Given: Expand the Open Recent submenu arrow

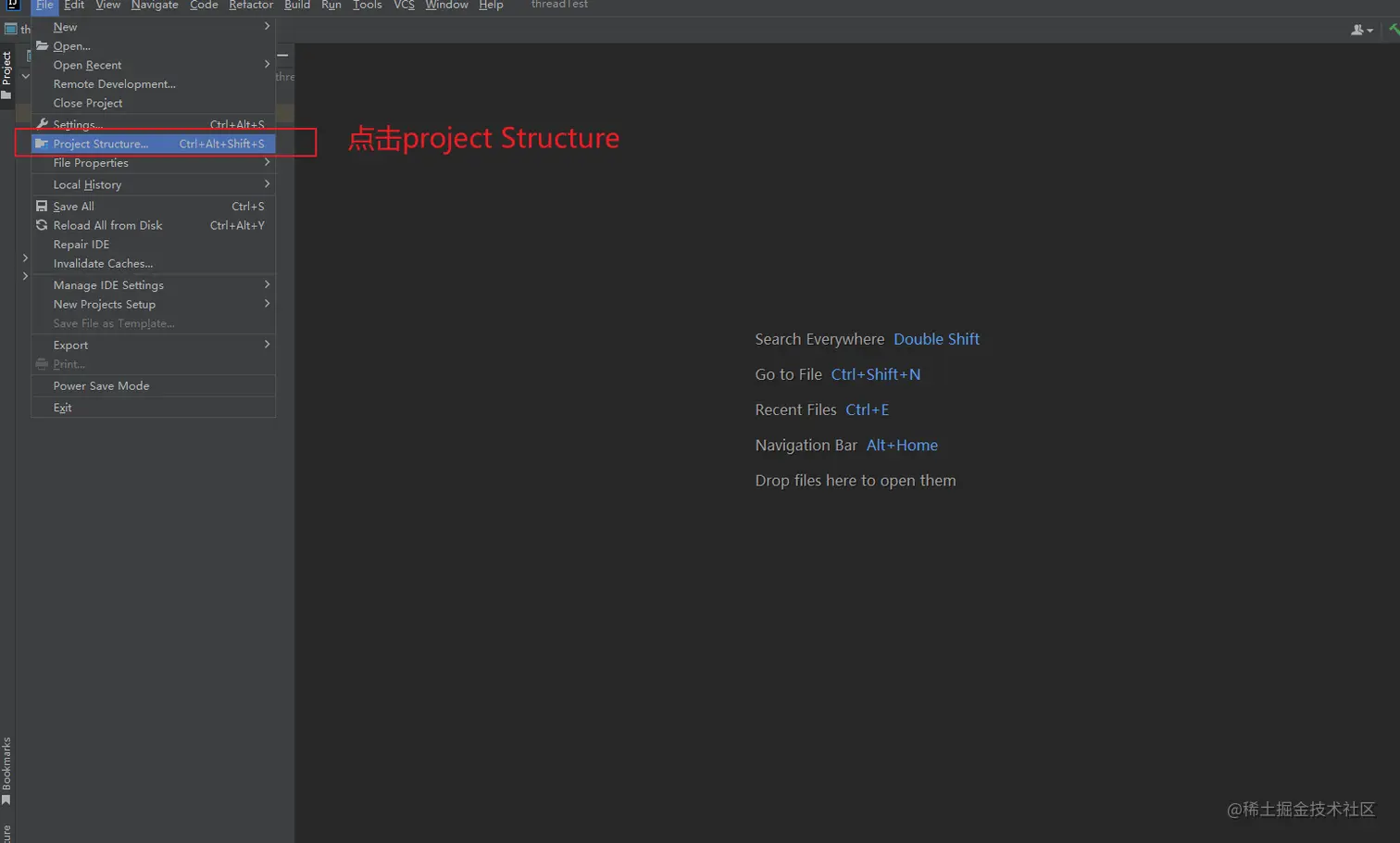Looking at the screenshot, I should click(x=267, y=64).
